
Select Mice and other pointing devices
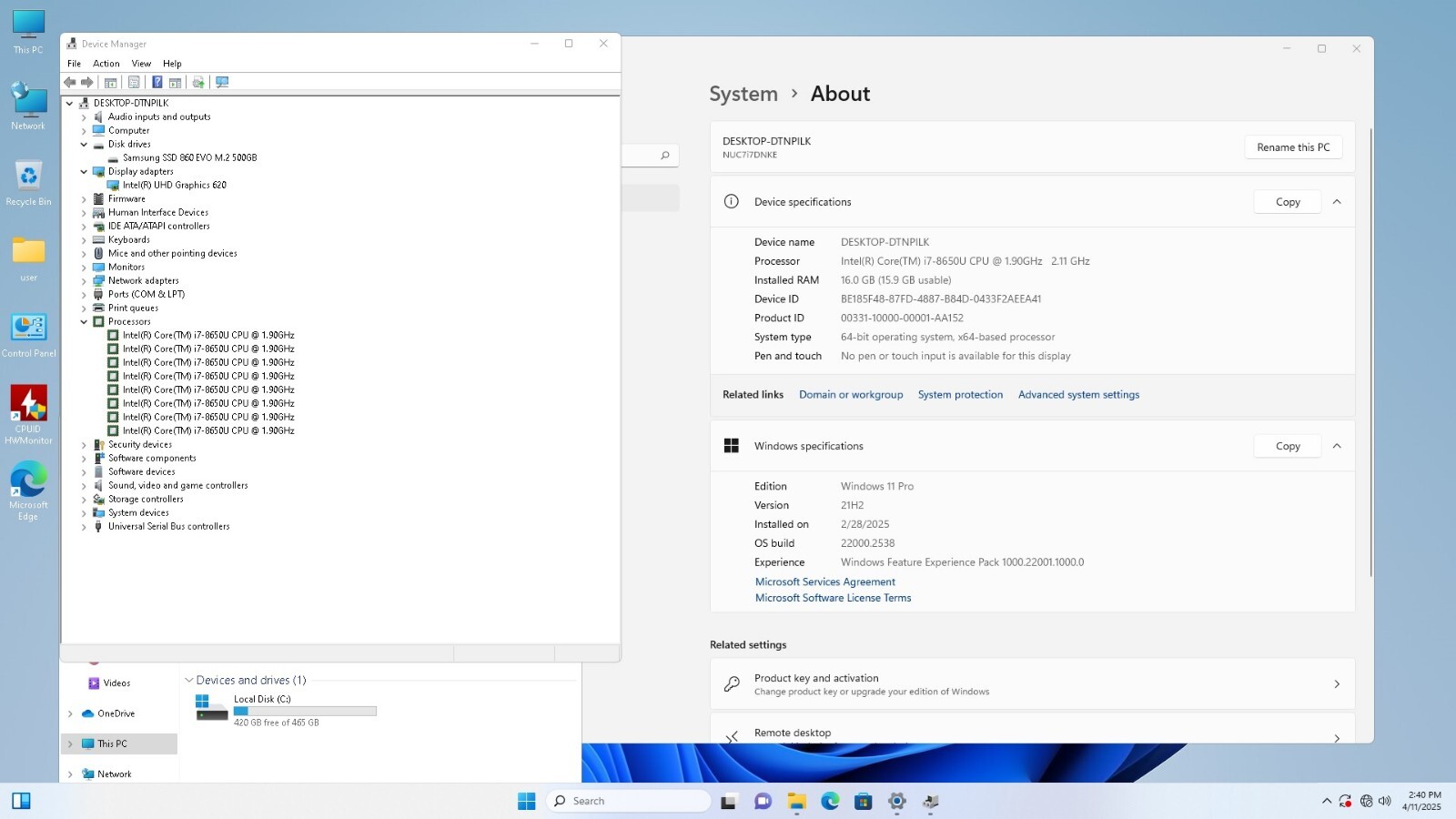172,253
